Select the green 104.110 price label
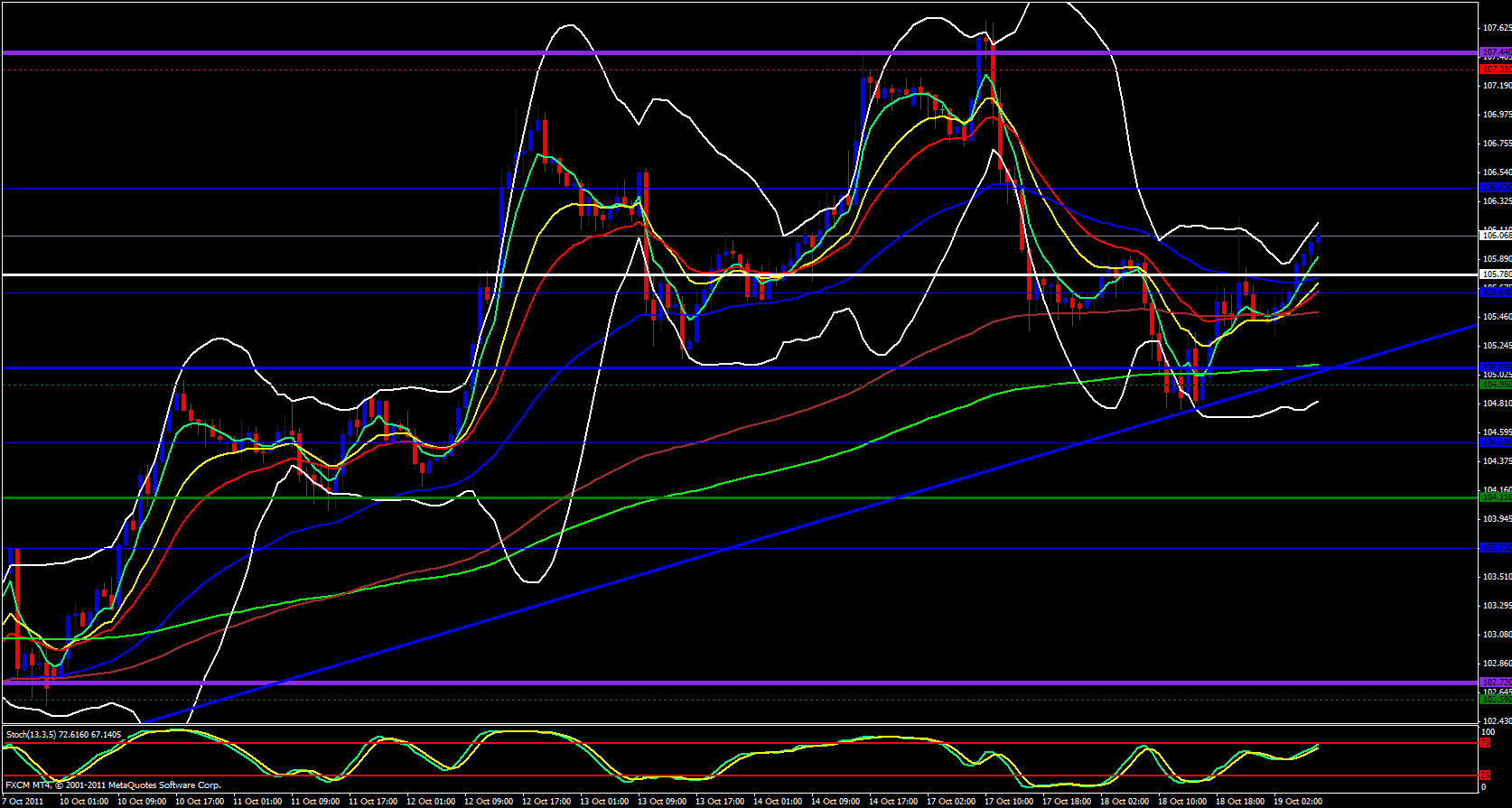The image size is (1512, 808). (1496, 497)
